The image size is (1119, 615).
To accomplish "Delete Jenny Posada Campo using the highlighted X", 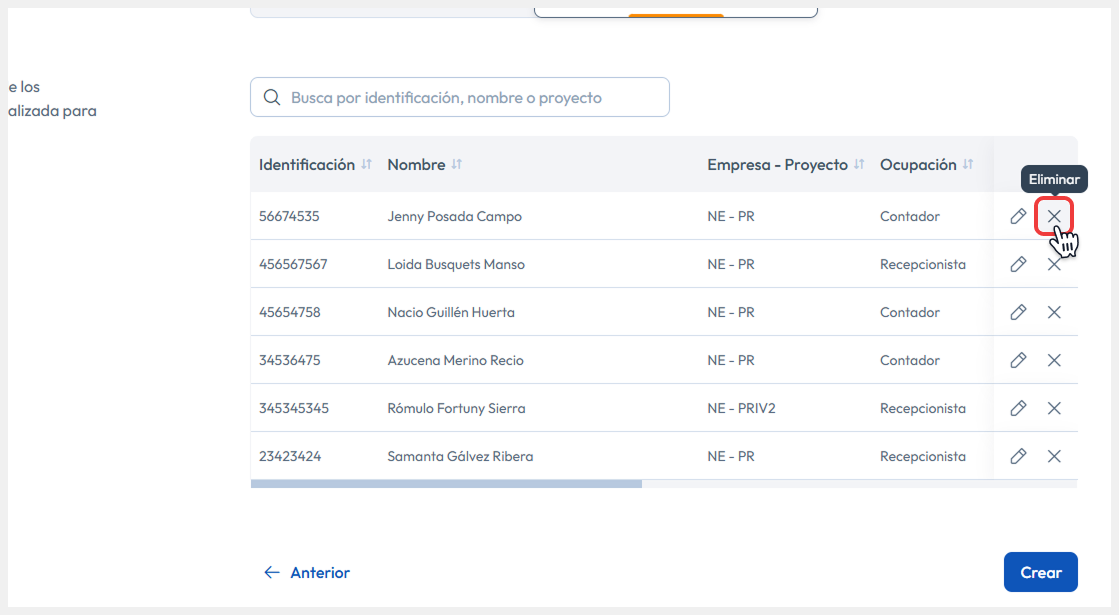I will click(1054, 216).
